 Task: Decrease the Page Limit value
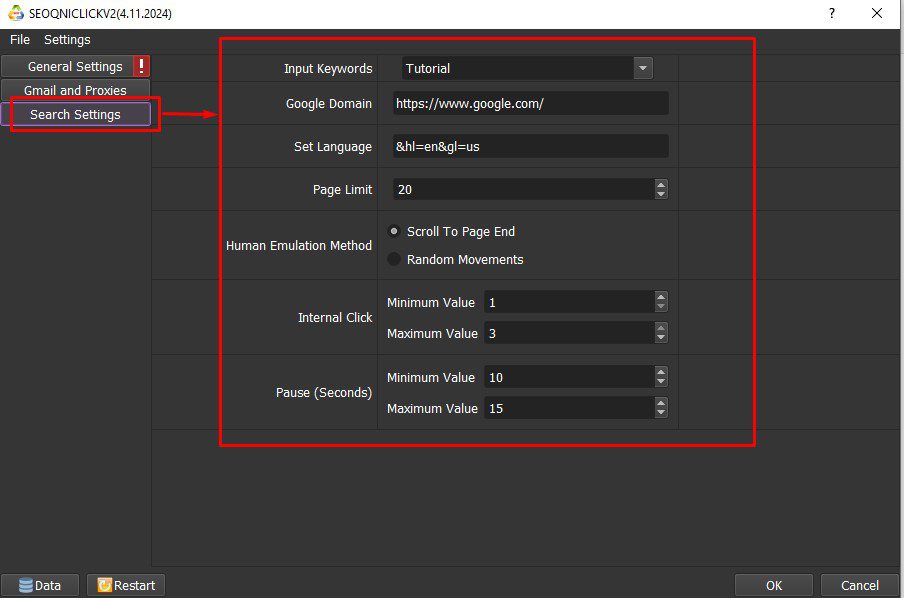coord(661,194)
